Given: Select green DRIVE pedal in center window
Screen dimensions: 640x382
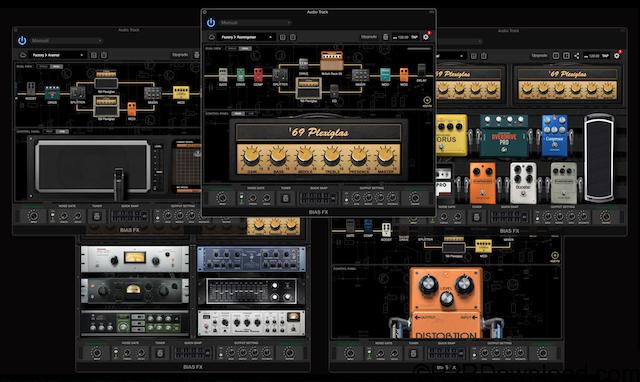Looking at the screenshot, I should pyautogui.click(x=241, y=75).
